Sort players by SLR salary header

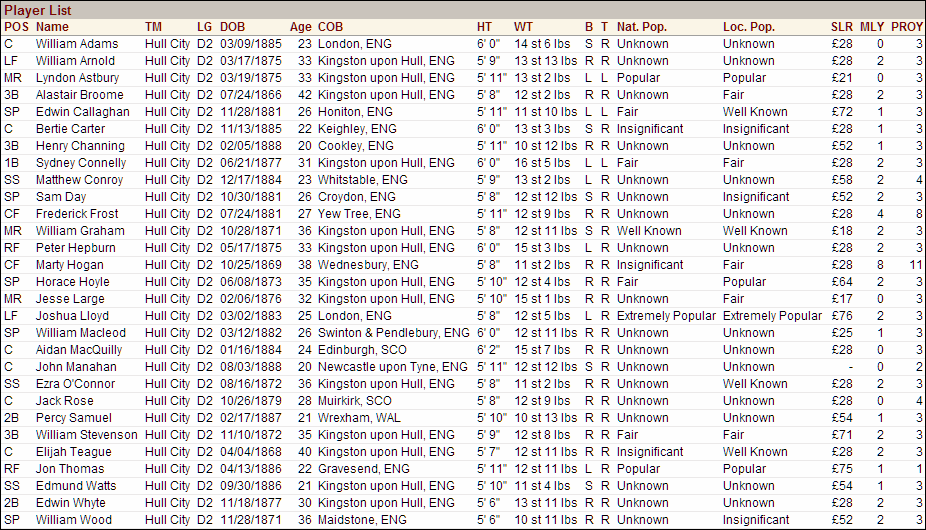(842, 27)
